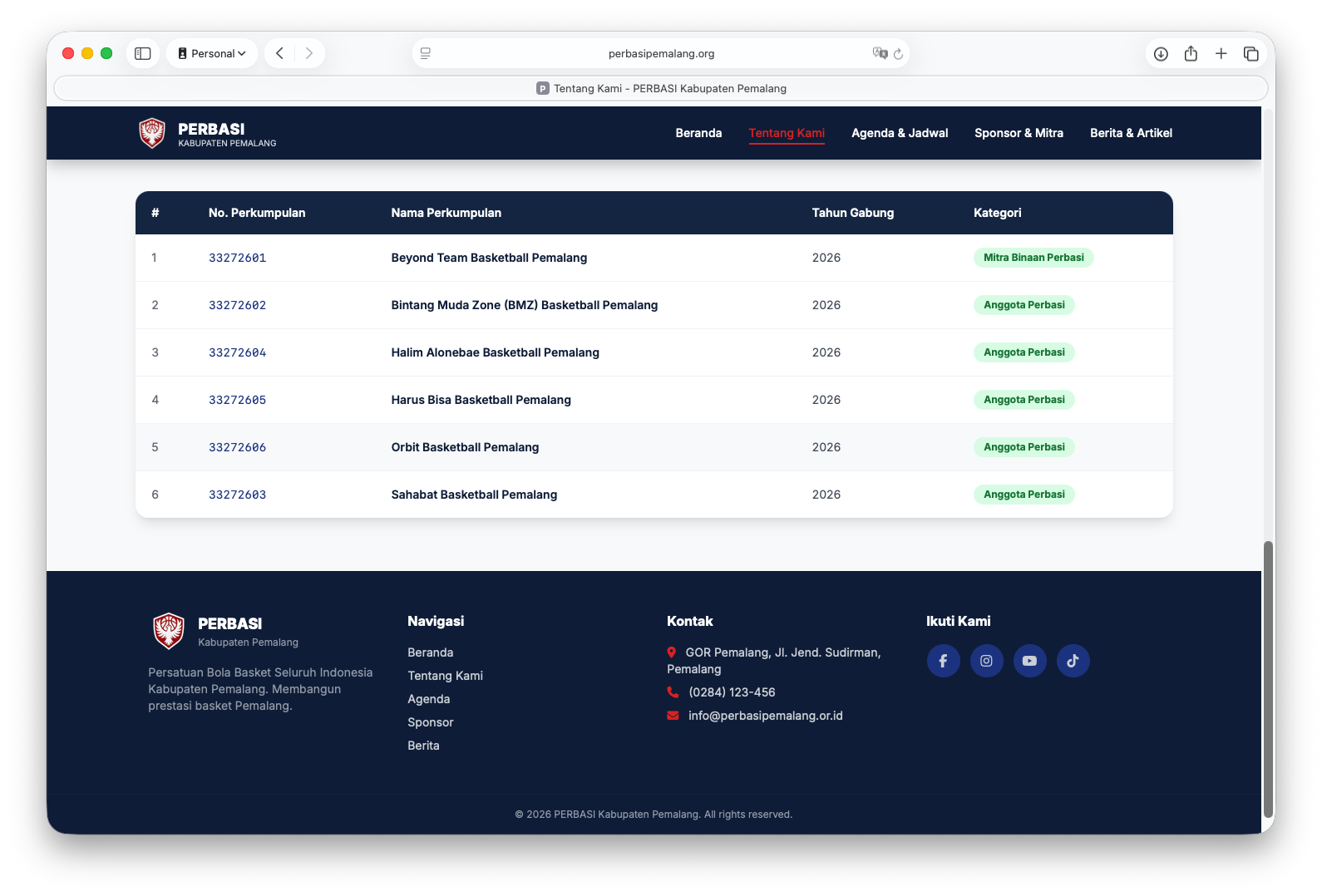This screenshot has height=896, width=1322.
Task: Click footer link Sponsor
Action: click(430, 722)
